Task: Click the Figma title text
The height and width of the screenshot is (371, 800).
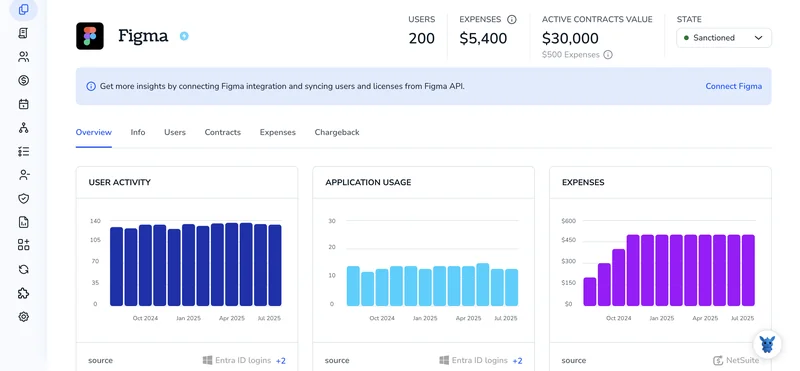Action: (143, 36)
